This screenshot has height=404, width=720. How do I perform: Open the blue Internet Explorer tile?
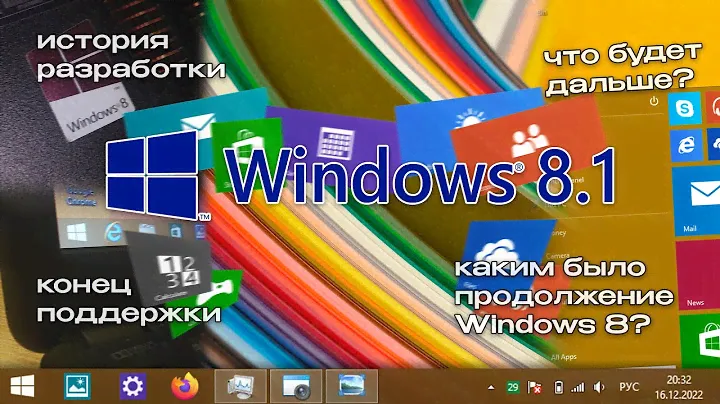pos(688,146)
